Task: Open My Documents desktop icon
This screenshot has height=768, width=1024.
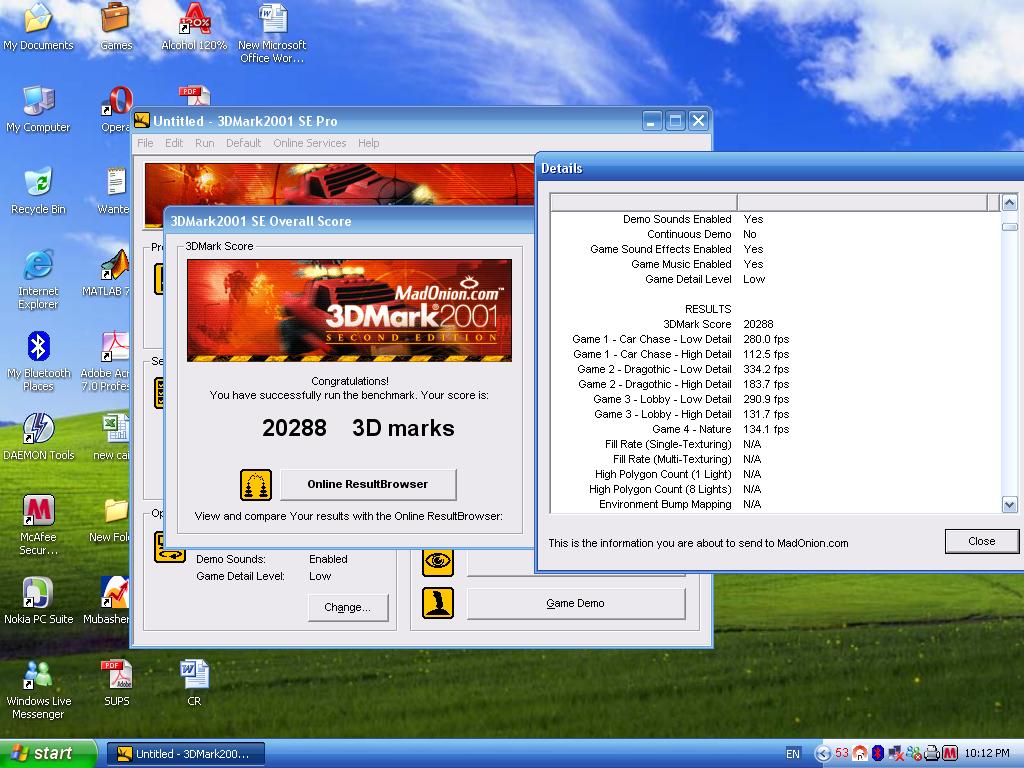Action: [x=38, y=26]
